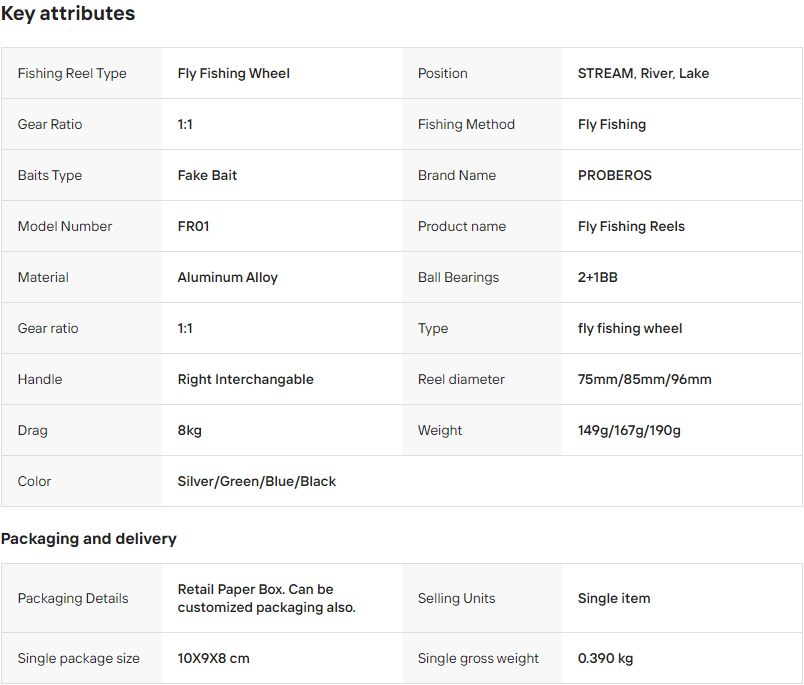
Task: Click the 2+1BB ball bearings value
Action: (x=597, y=277)
